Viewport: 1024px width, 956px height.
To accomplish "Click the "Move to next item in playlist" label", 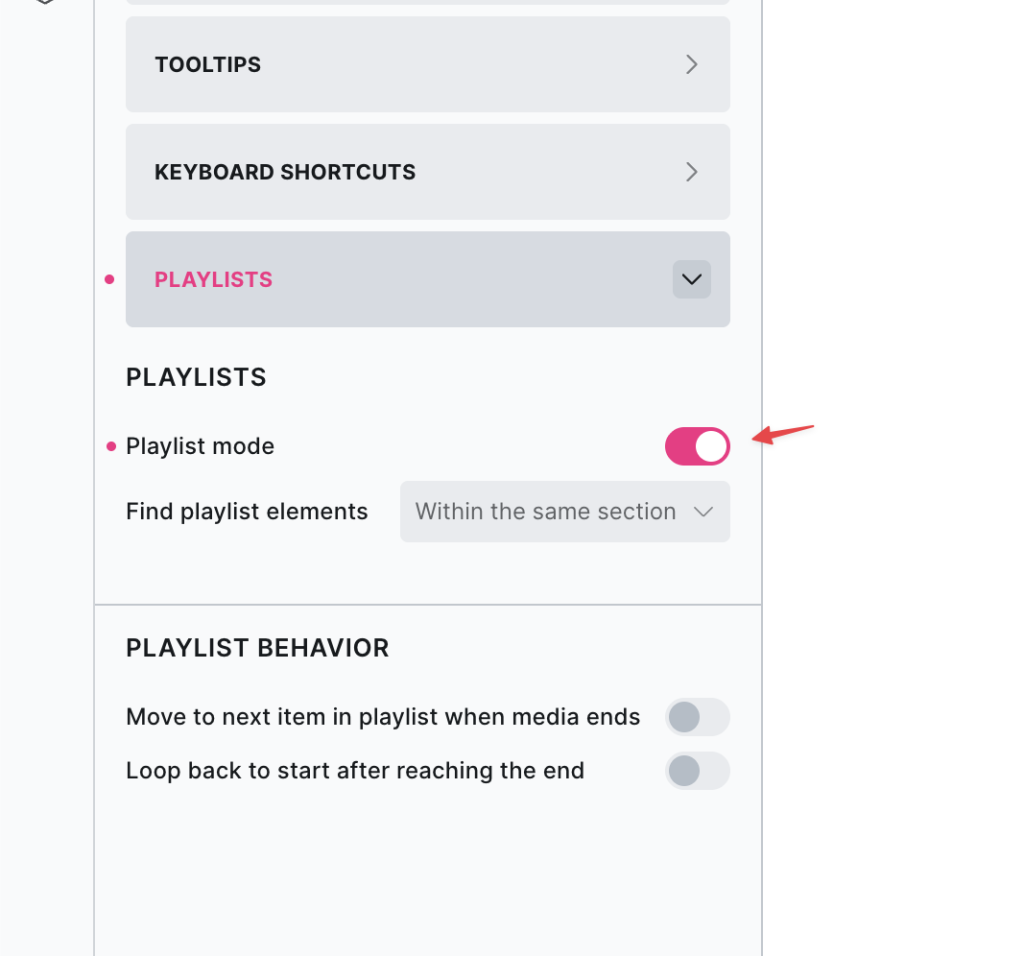I will pos(383,717).
